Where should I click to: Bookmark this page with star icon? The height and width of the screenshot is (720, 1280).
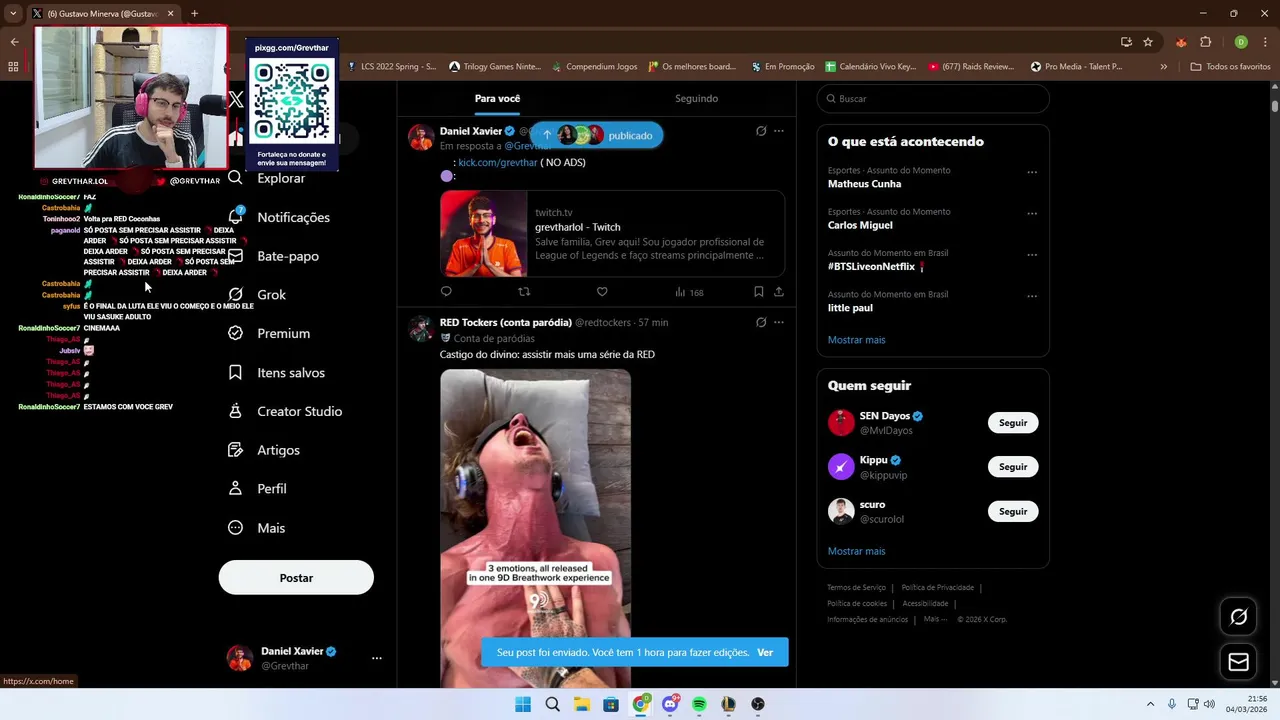[1148, 42]
